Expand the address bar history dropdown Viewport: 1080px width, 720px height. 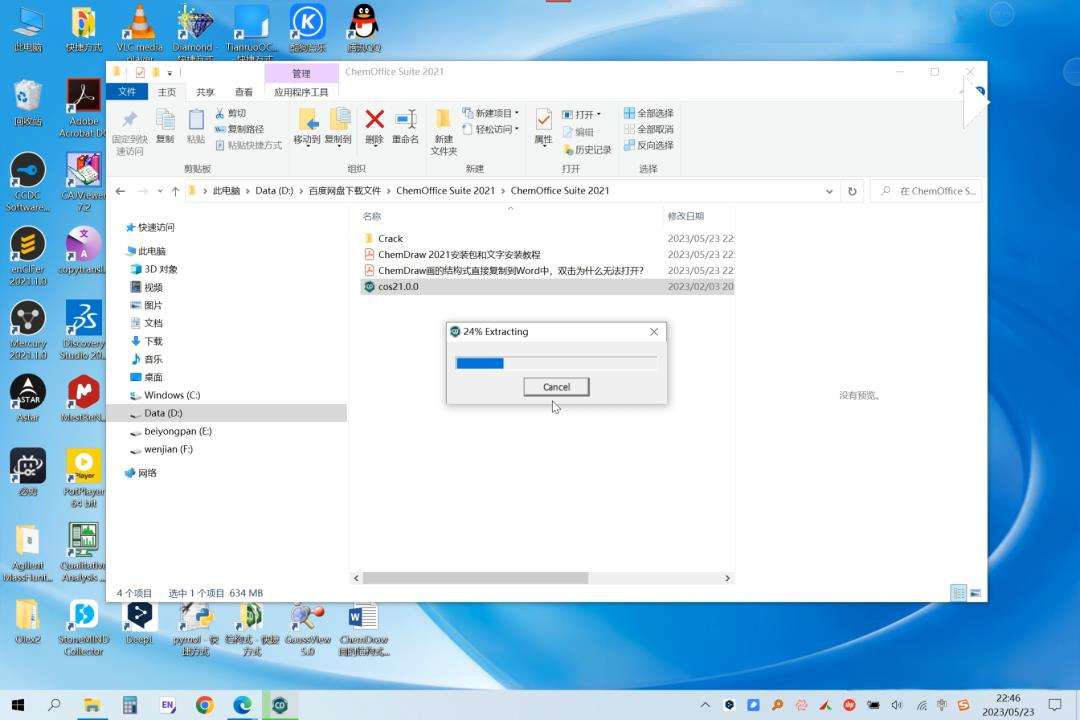pos(829,192)
